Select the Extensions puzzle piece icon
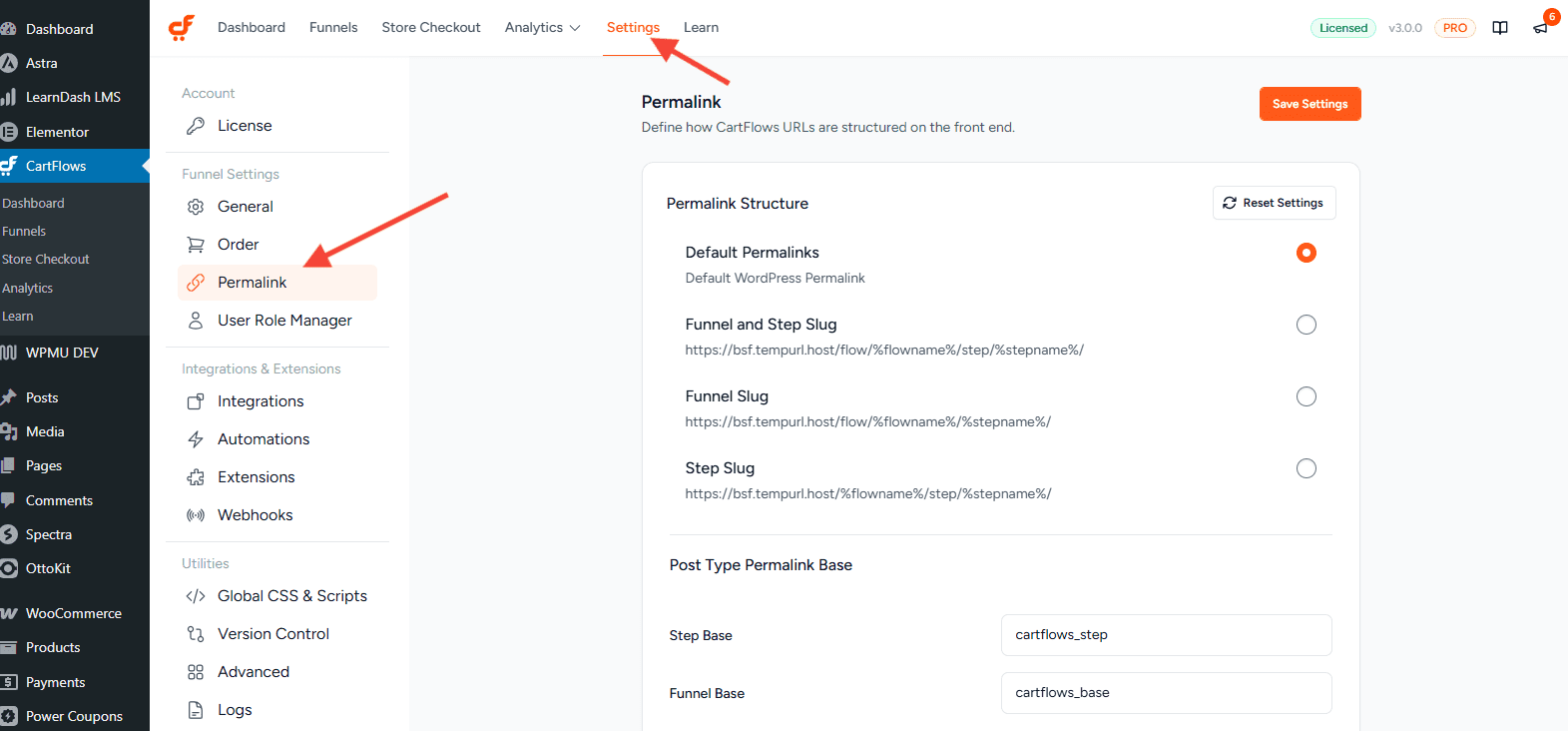The image size is (1568, 731). click(196, 477)
